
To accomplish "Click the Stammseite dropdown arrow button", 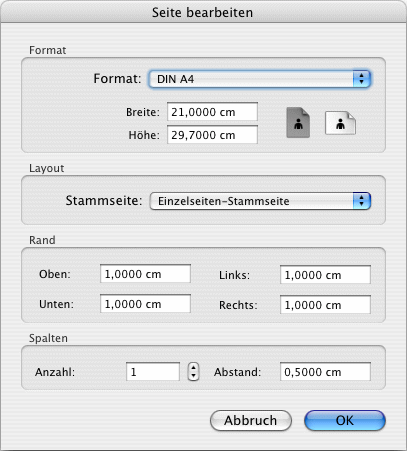I will (x=362, y=201).
